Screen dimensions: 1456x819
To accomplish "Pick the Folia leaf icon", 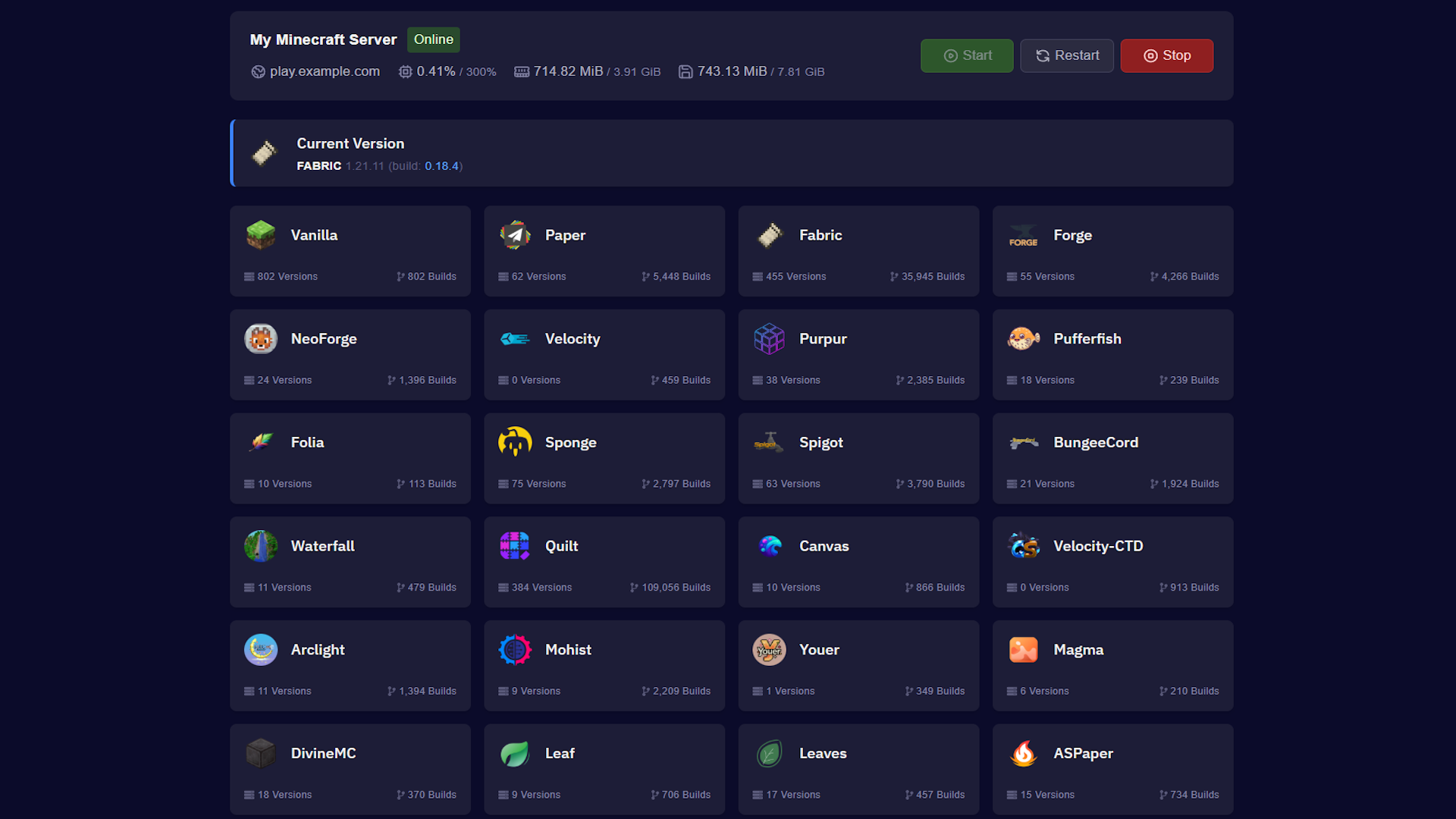I will pos(261,442).
